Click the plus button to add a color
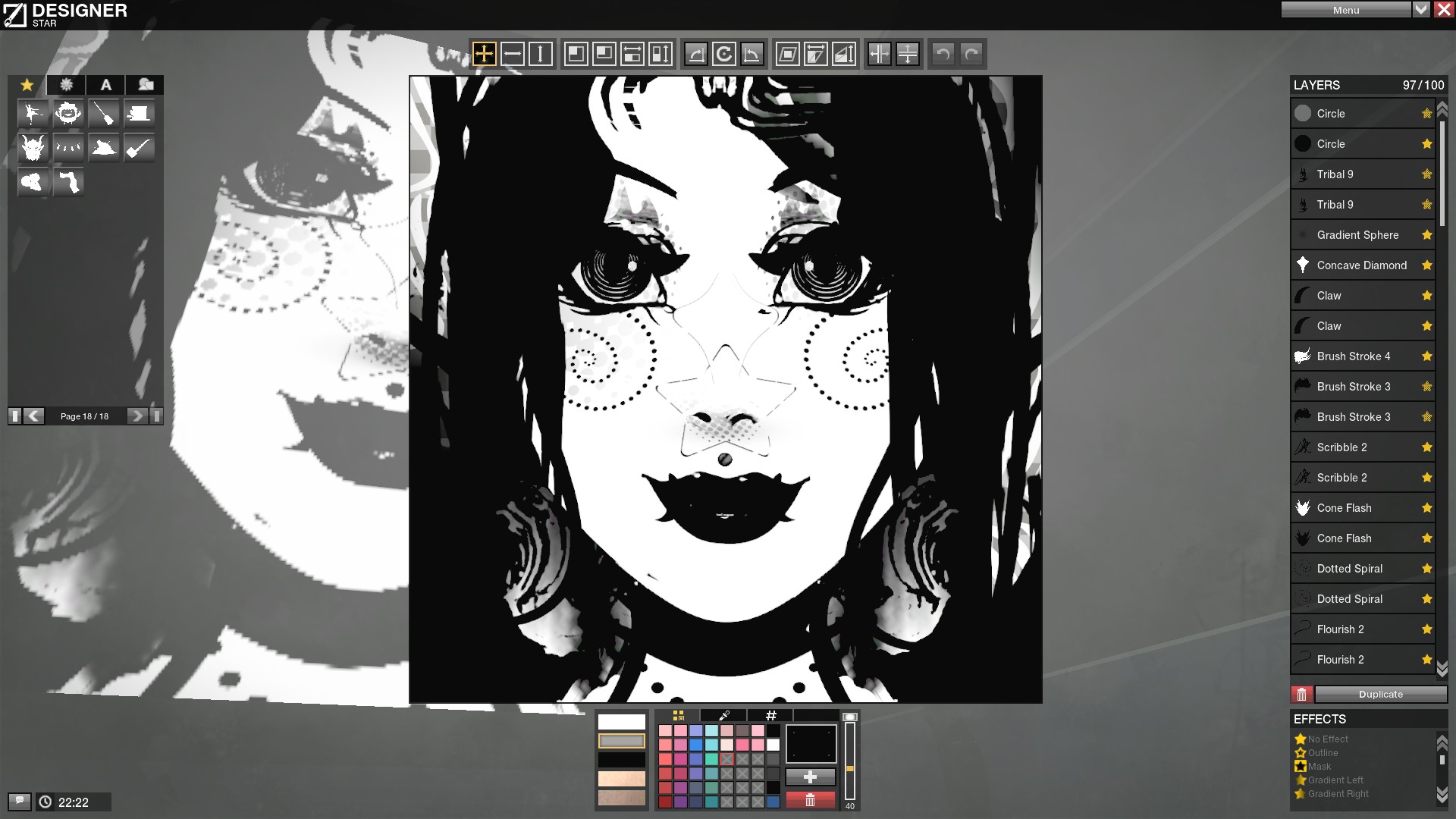This screenshot has width=1456, height=819. pyautogui.click(x=810, y=777)
